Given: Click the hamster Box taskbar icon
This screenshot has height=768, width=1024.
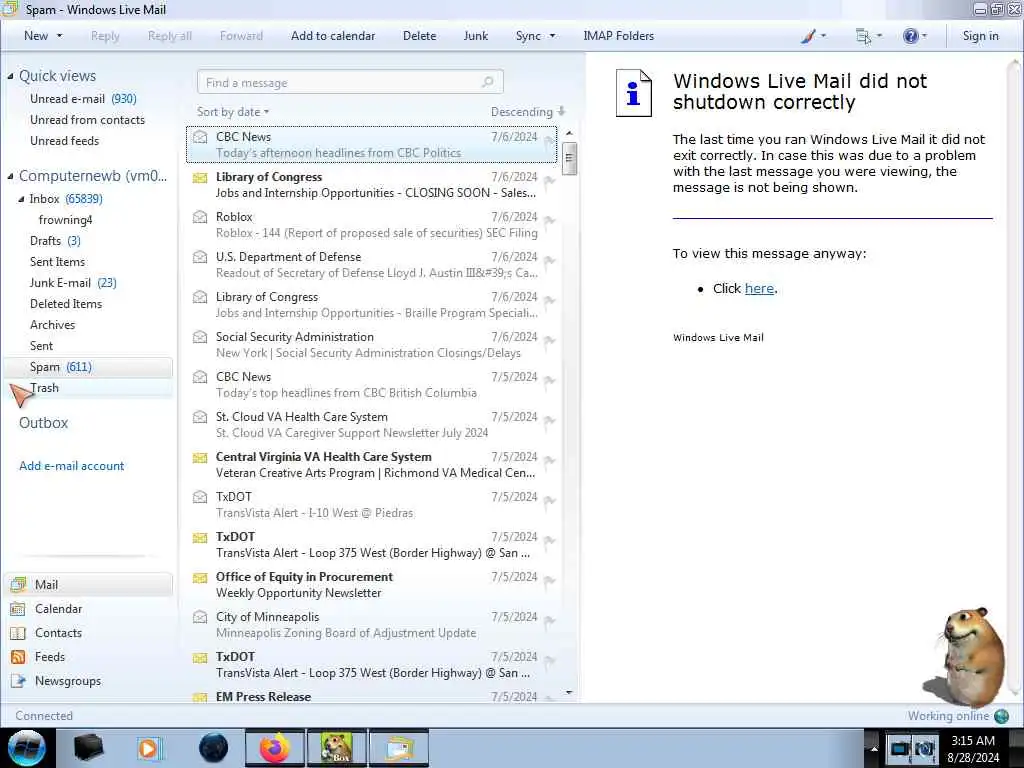Looking at the screenshot, I should click(337, 748).
